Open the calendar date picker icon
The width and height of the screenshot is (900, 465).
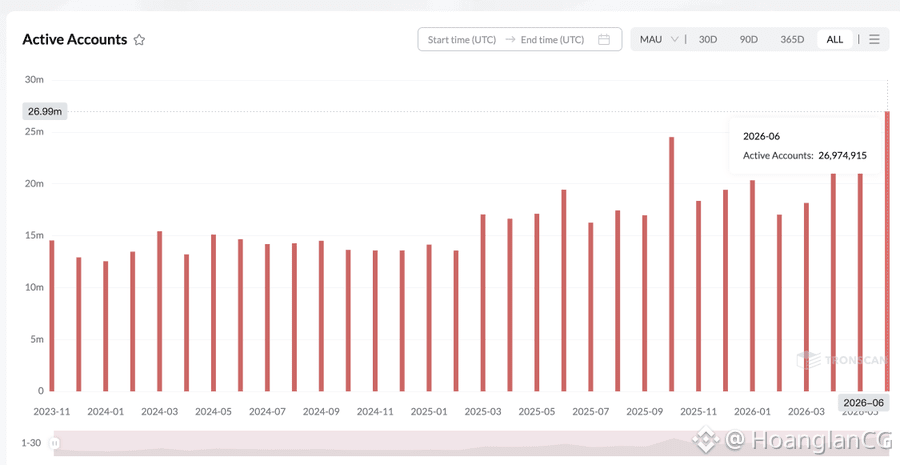coord(603,40)
